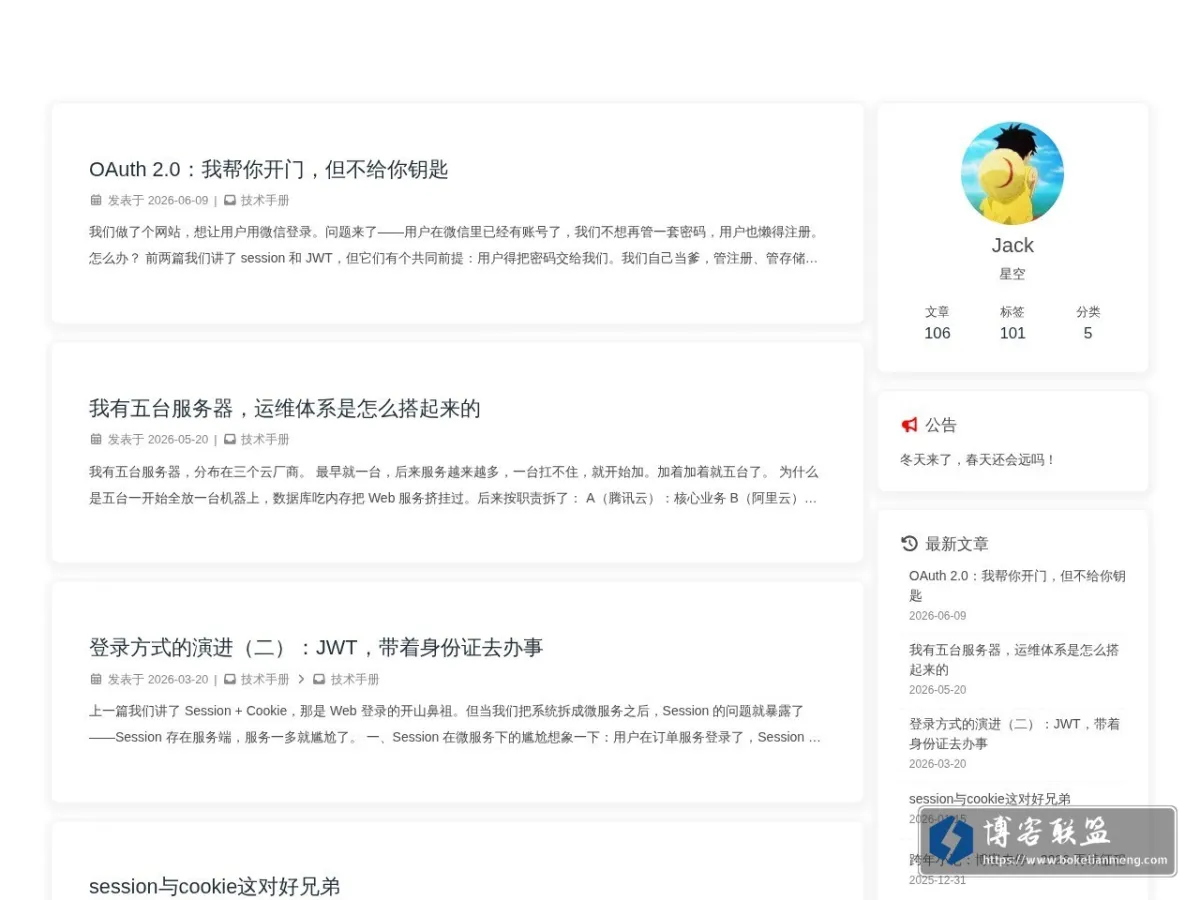
Task: Open session与cookie这对好兄弟 in the 最新文章 list
Action: (990, 799)
